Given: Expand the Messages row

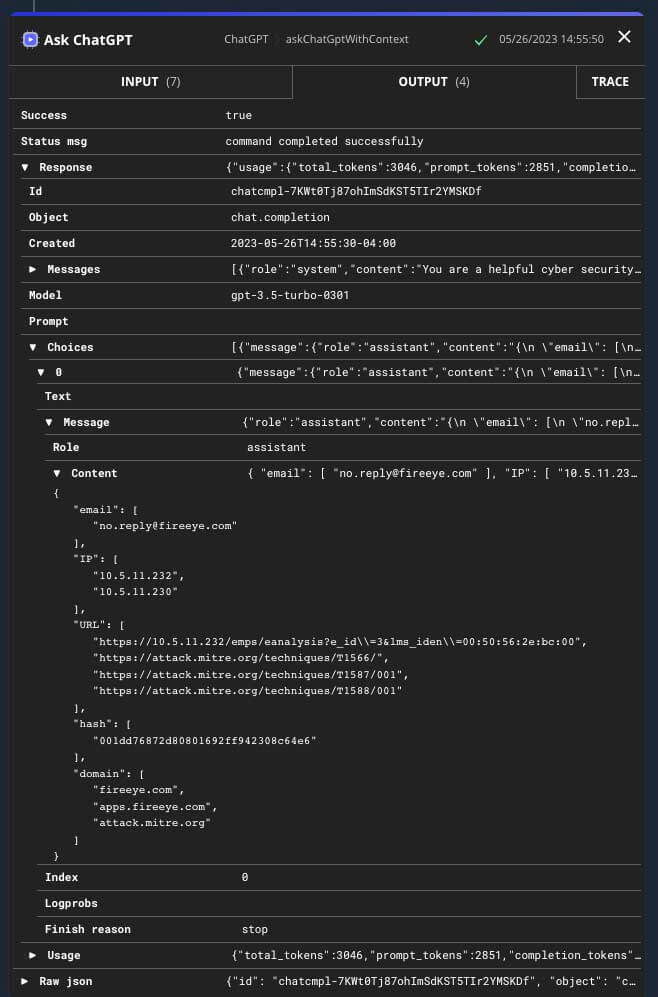Looking at the screenshot, I should click(x=33, y=270).
